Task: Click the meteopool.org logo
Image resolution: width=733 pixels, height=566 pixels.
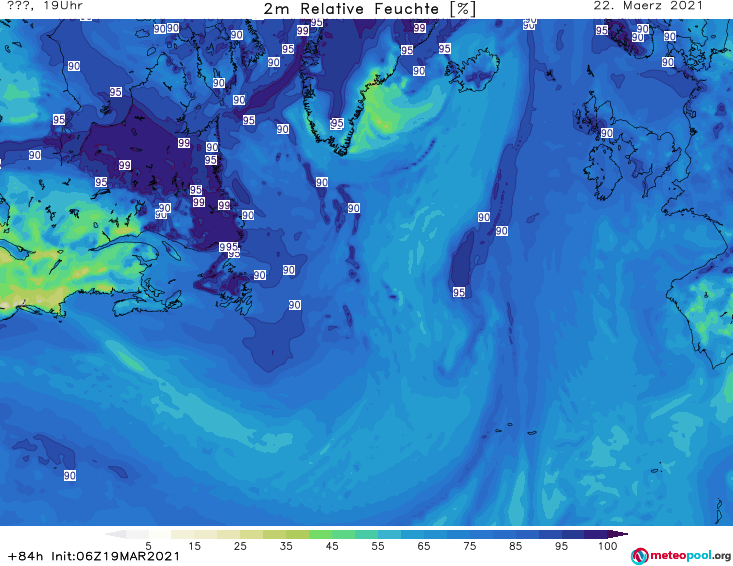Action: [681, 556]
